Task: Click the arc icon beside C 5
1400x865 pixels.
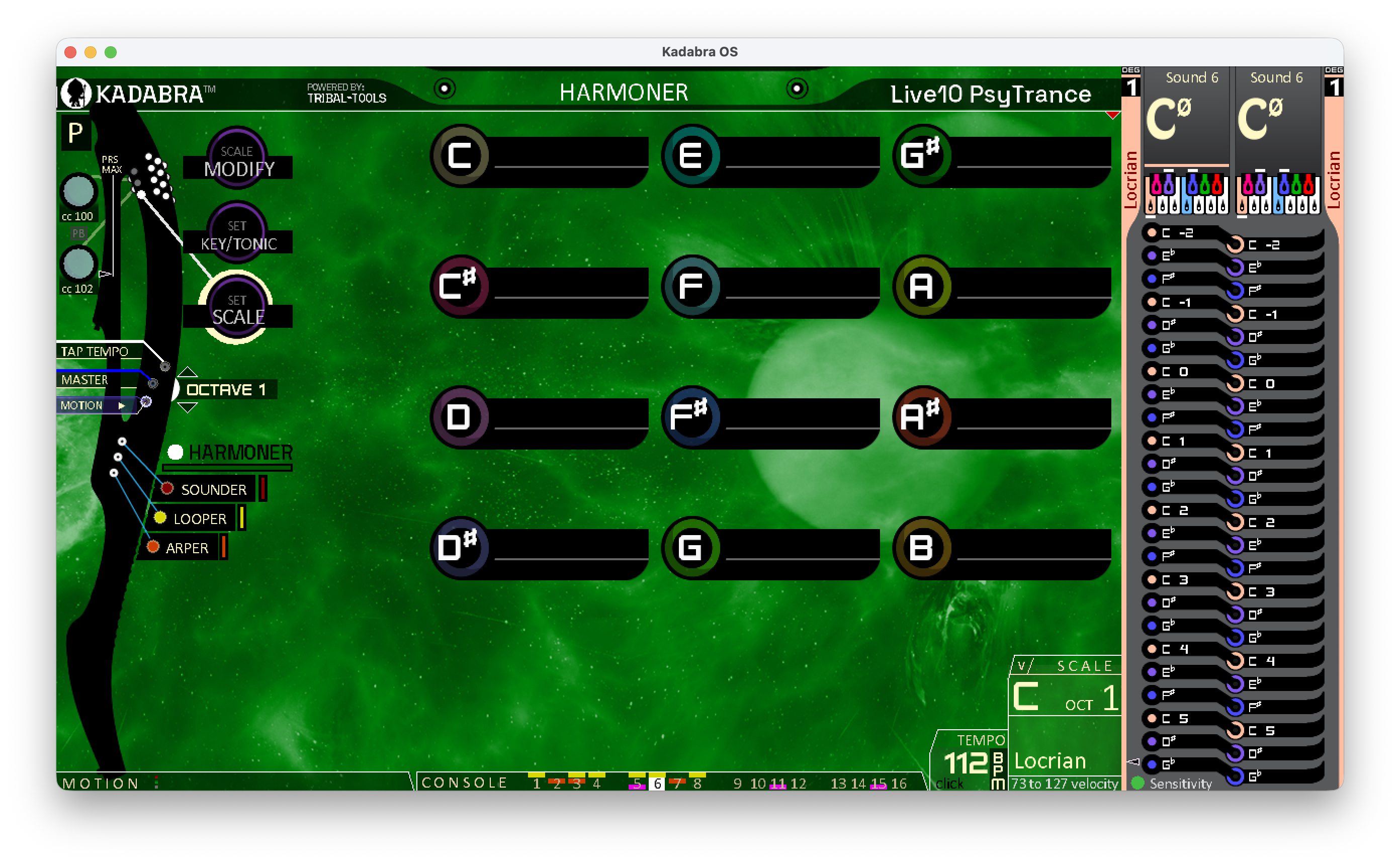Action: [x=1235, y=731]
